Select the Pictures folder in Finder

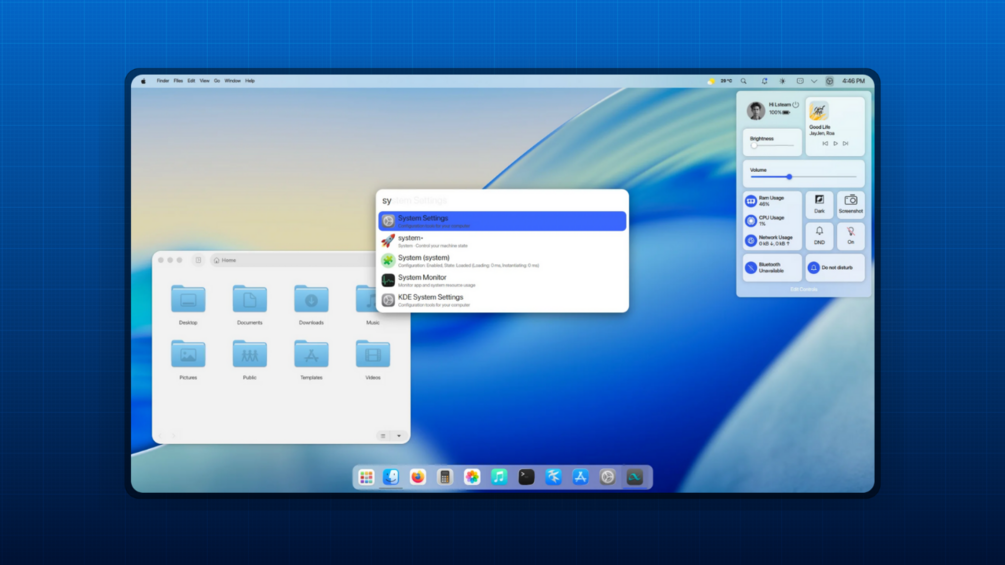(x=188, y=359)
